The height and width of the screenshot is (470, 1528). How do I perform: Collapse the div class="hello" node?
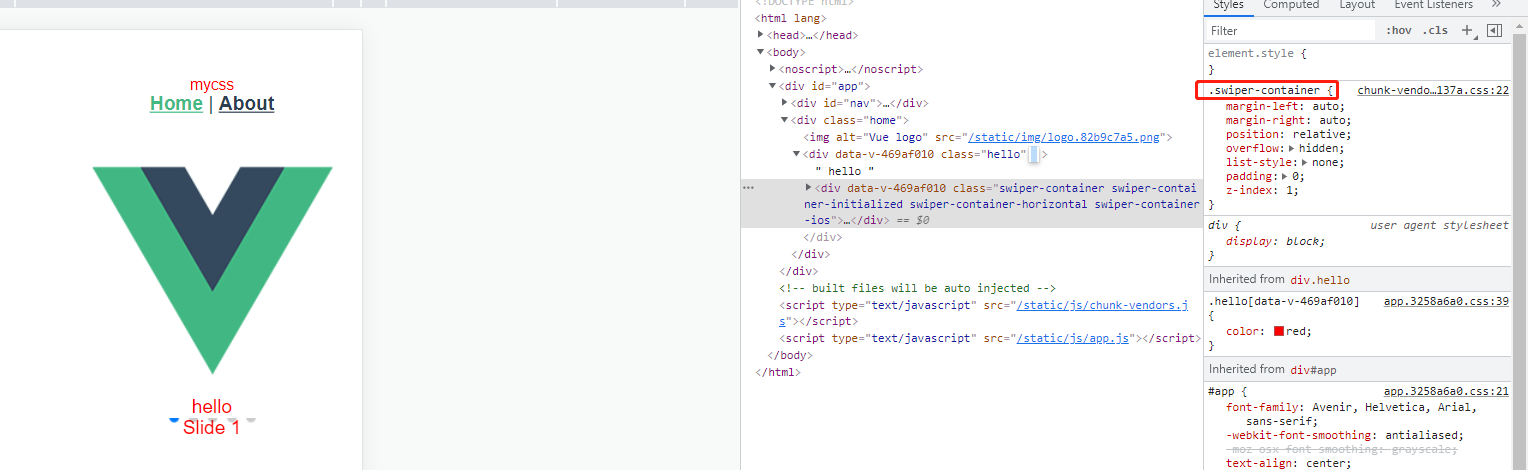[x=797, y=154]
